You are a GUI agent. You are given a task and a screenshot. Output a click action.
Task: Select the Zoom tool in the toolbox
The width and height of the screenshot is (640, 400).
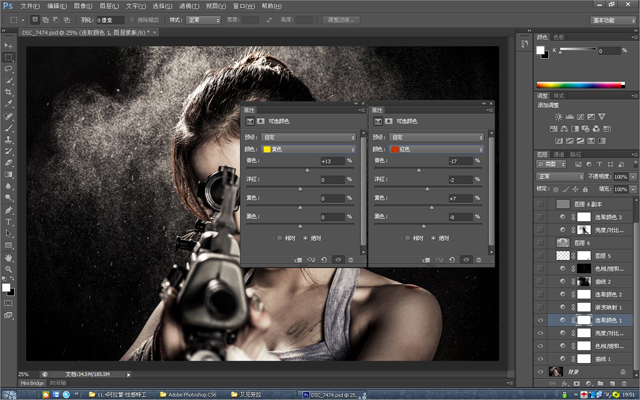click(x=9, y=267)
